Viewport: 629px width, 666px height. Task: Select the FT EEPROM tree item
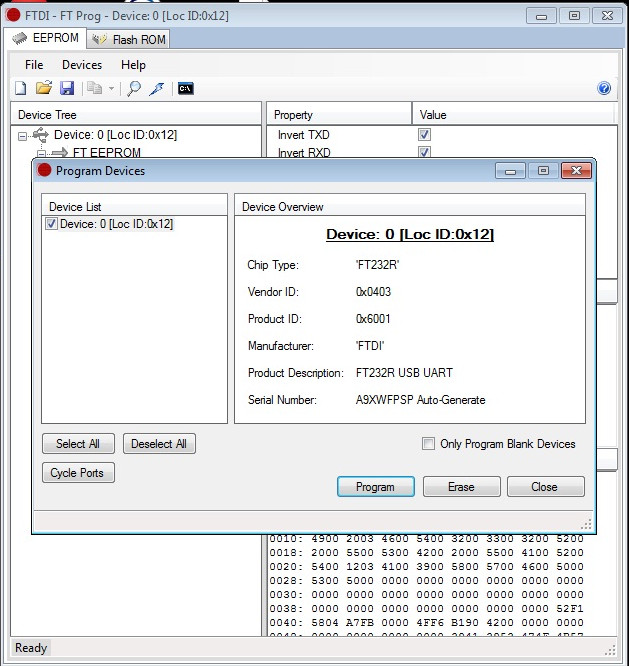point(106,152)
